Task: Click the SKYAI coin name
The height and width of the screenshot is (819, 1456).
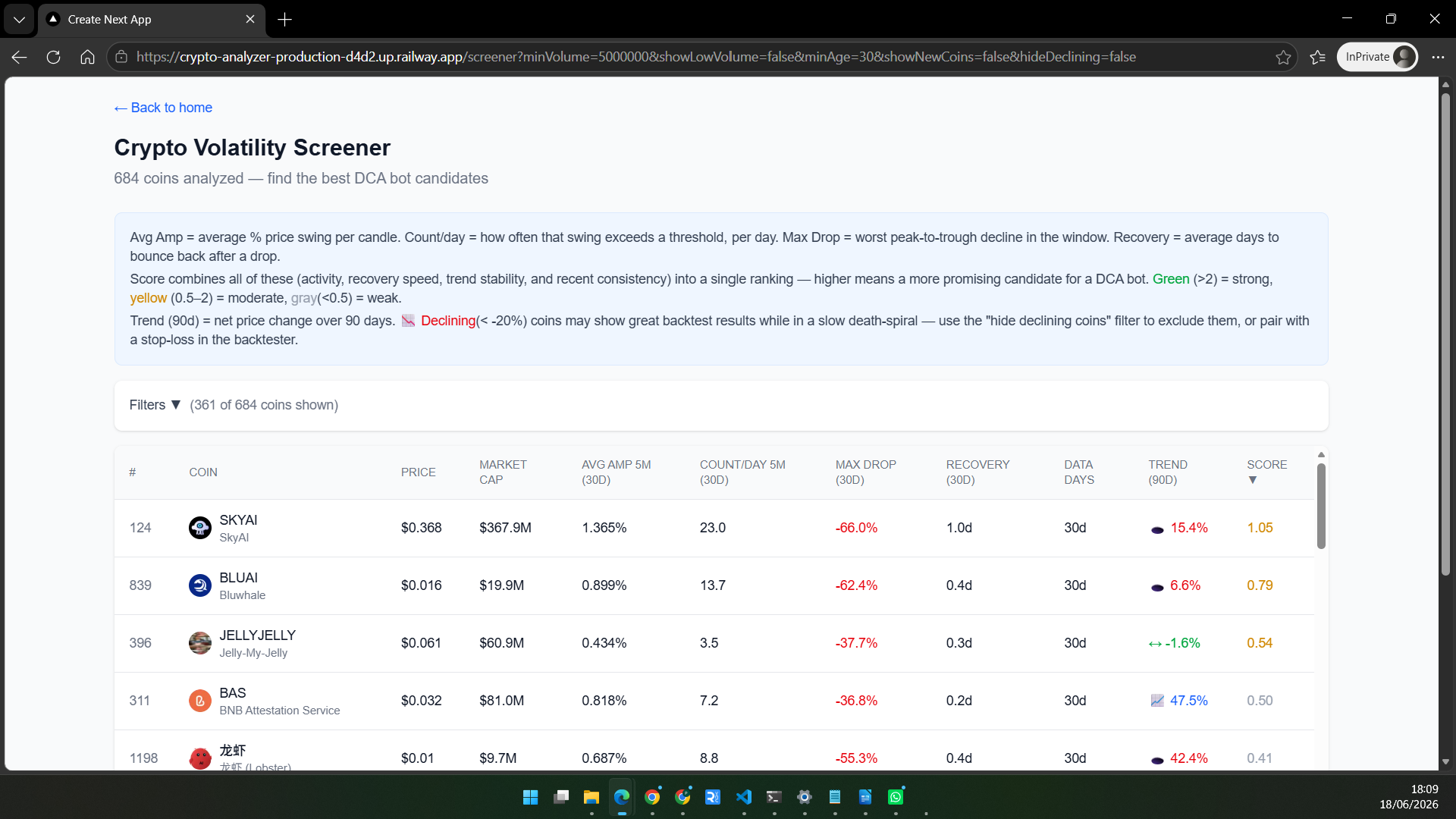Action: [x=238, y=520]
